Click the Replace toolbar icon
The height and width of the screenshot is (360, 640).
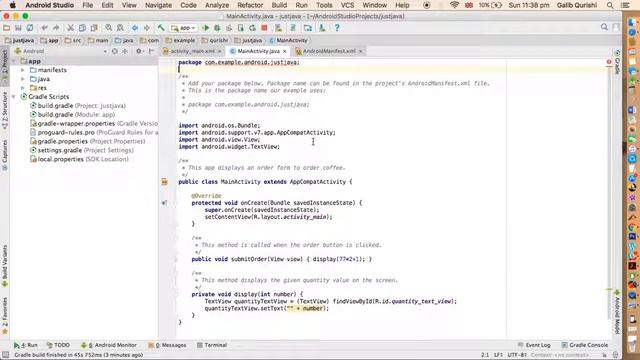(x=120, y=28)
